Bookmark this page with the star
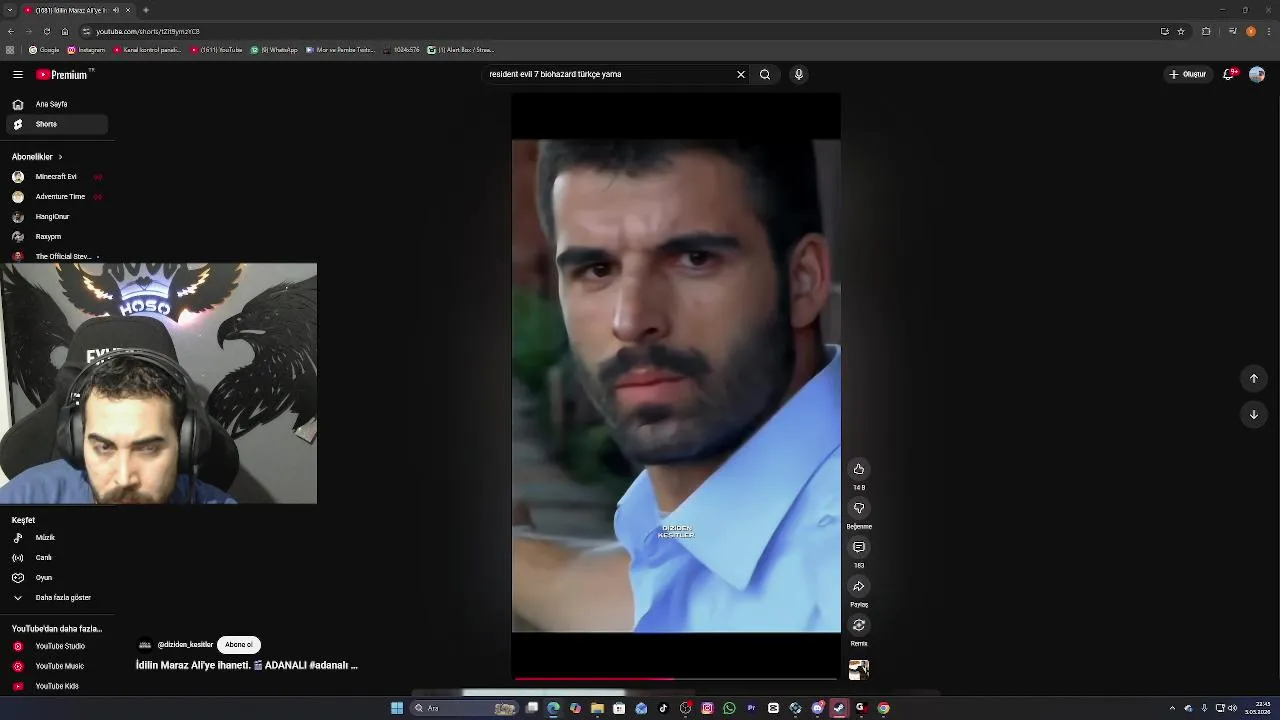This screenshot has width=1280, height=720. pyautogui.click(x=1181, y=31)
